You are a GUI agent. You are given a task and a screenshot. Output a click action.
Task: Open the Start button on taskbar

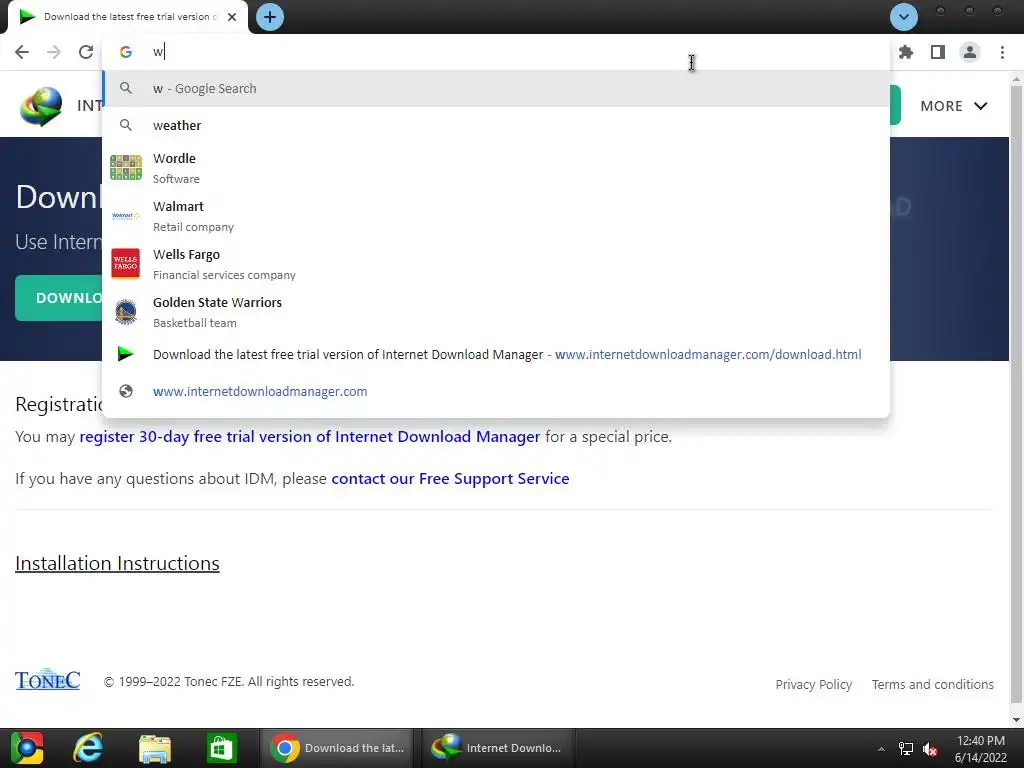tap(27, 748)
